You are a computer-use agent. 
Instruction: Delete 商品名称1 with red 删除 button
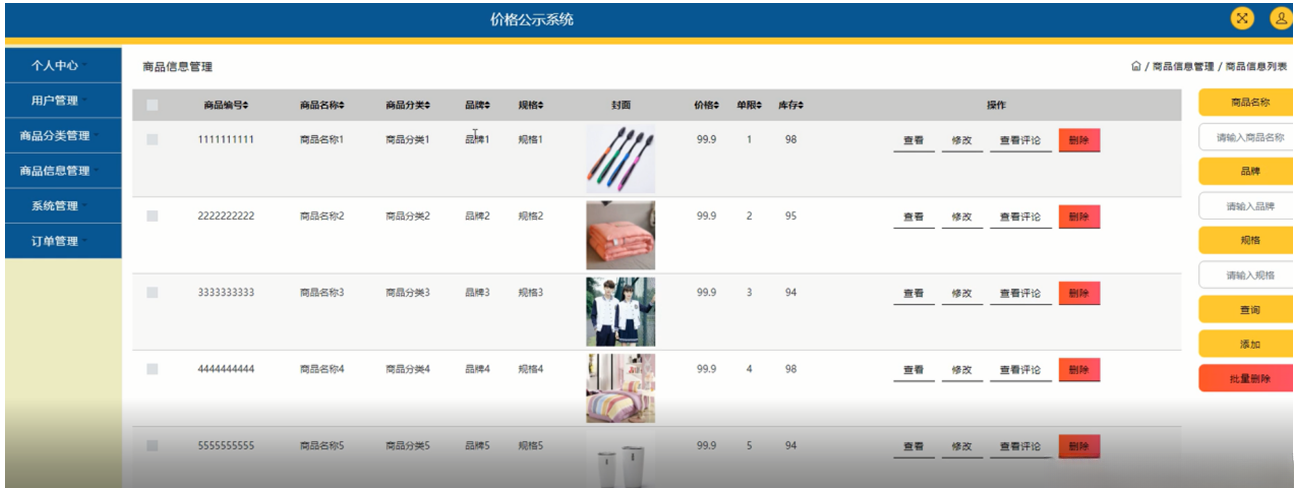1079,140
